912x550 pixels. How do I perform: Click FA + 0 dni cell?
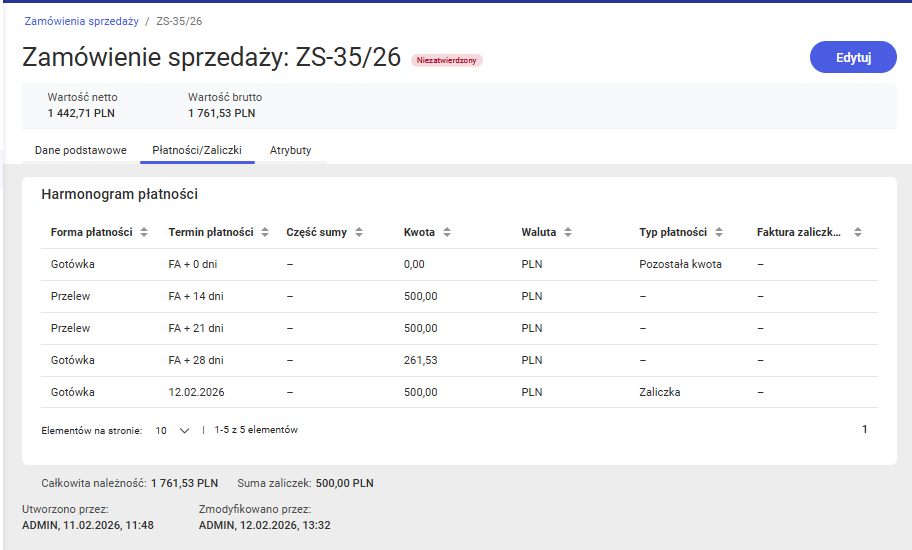click(x=193, y=264)
